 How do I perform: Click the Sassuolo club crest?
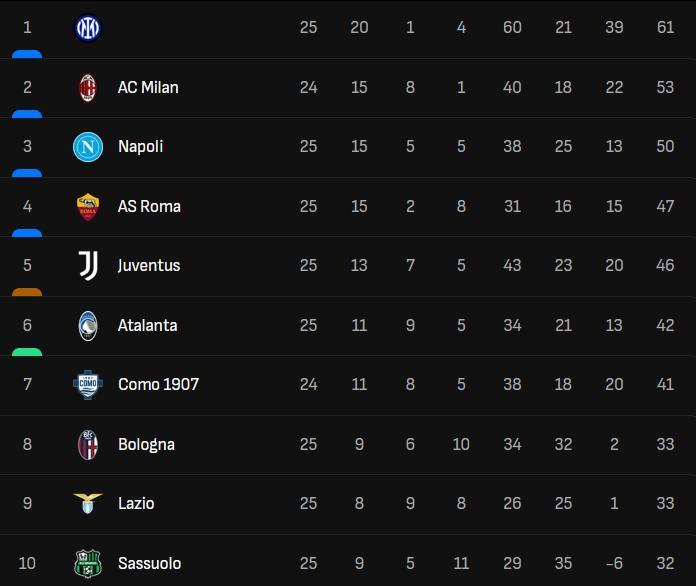[x=88, y=563]
